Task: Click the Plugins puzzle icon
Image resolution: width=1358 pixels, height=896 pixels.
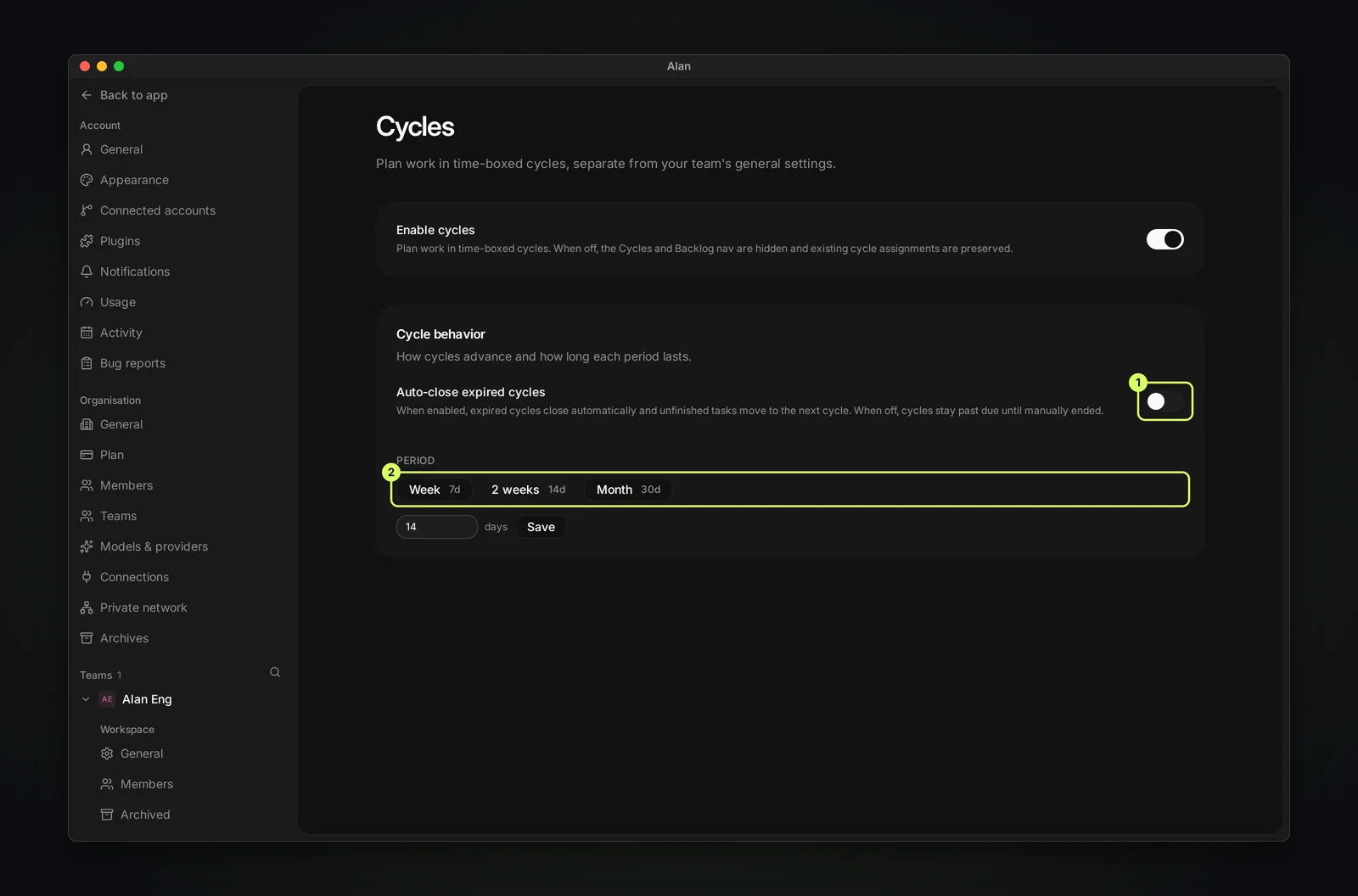Action: [x=87, y=241]
